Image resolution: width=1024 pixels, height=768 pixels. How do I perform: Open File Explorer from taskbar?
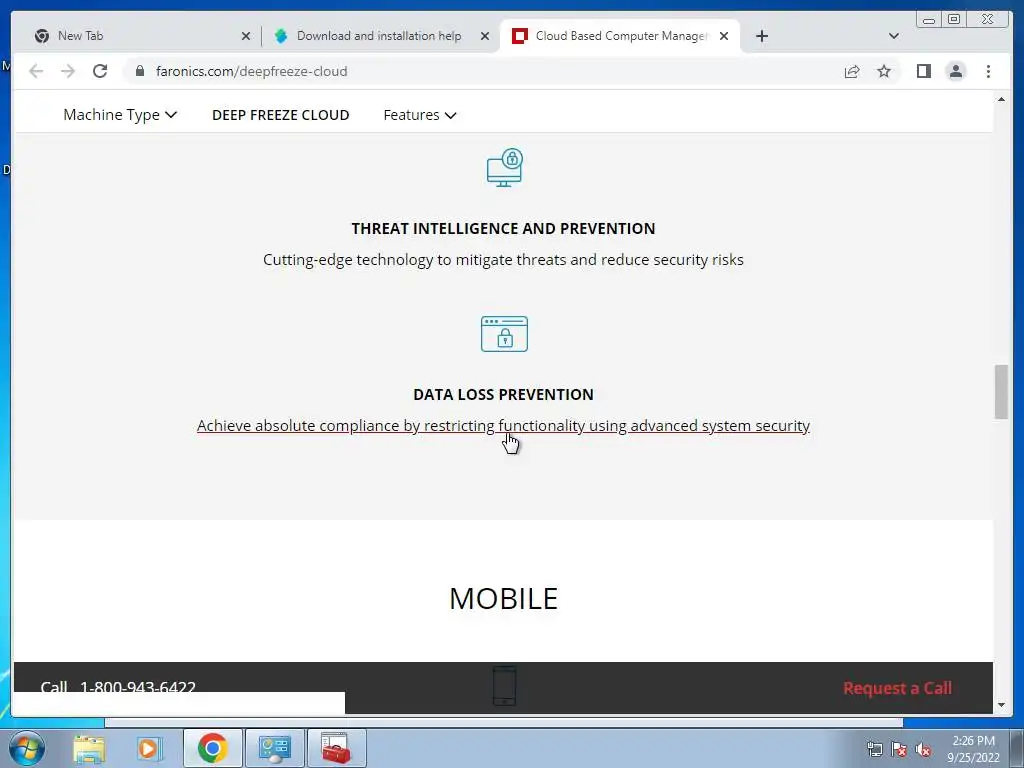(x=89, y=748)
